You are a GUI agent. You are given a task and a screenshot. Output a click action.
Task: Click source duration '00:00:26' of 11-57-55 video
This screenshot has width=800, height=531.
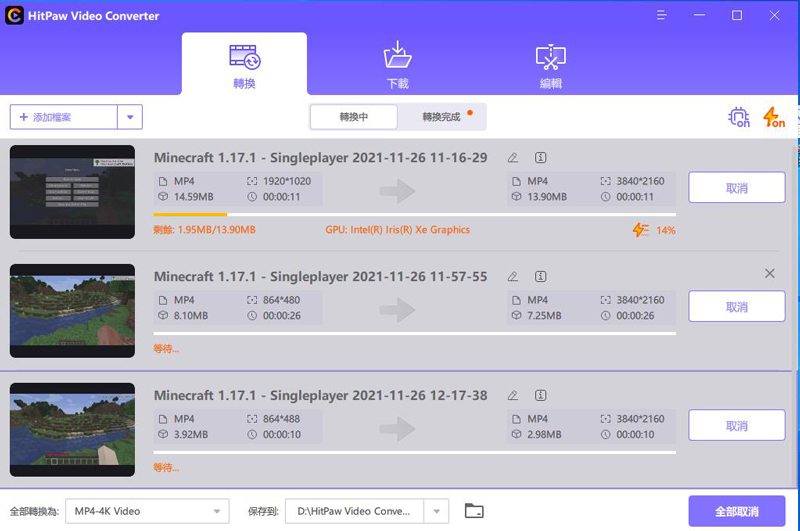point(282,316)
